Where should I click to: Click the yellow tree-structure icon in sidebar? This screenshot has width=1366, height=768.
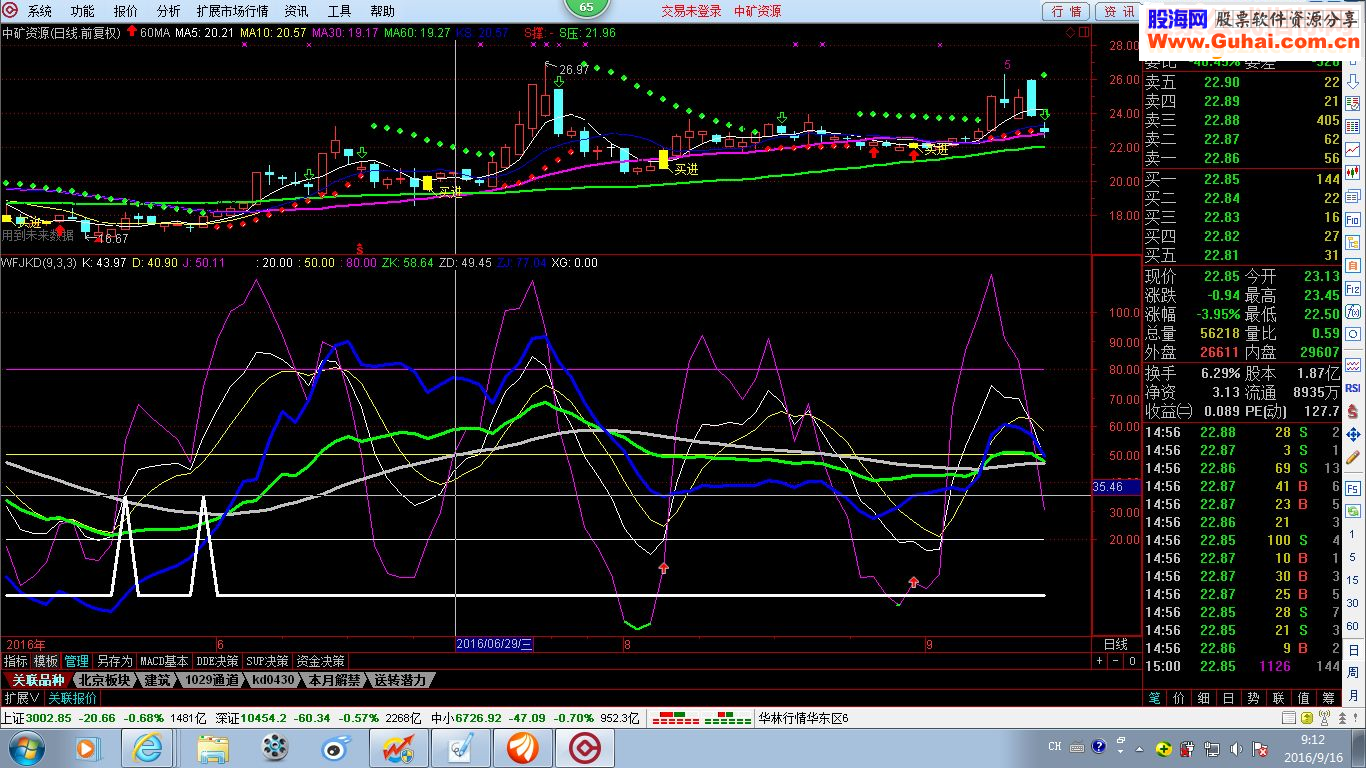(1353, 241)
